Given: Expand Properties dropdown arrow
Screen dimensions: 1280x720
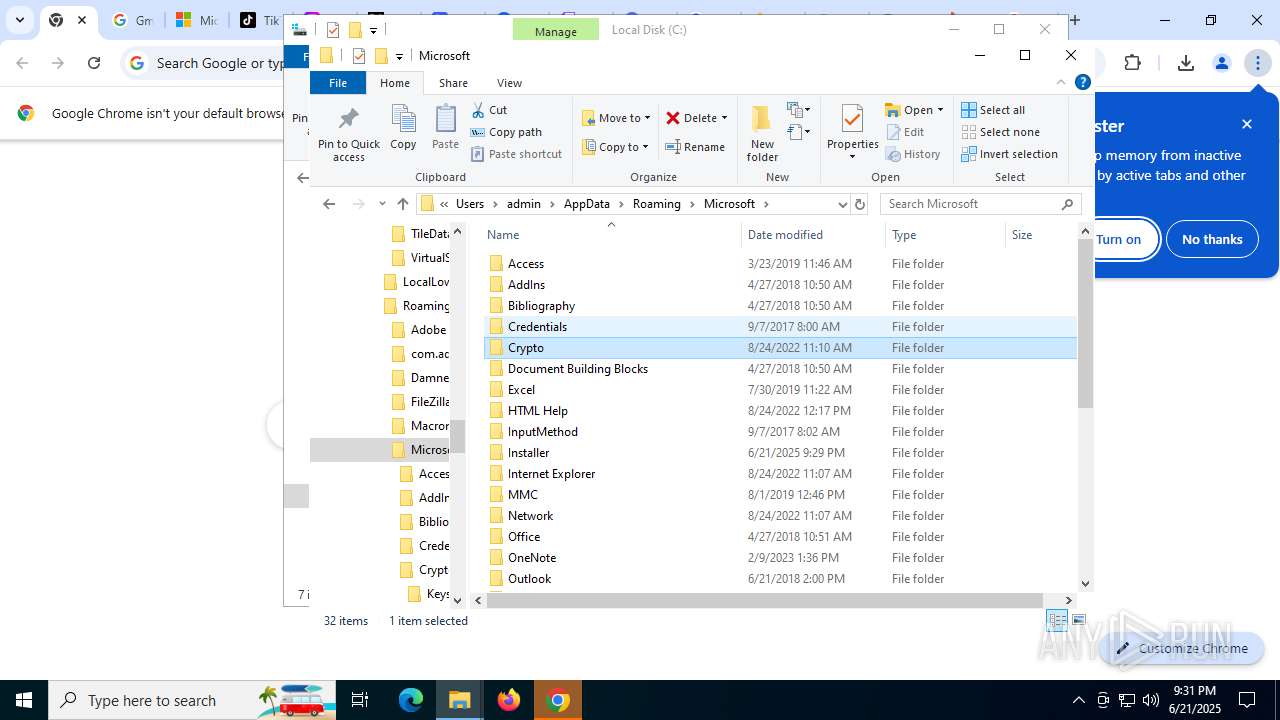Looking at the screenshot, I should coord(852,157).
